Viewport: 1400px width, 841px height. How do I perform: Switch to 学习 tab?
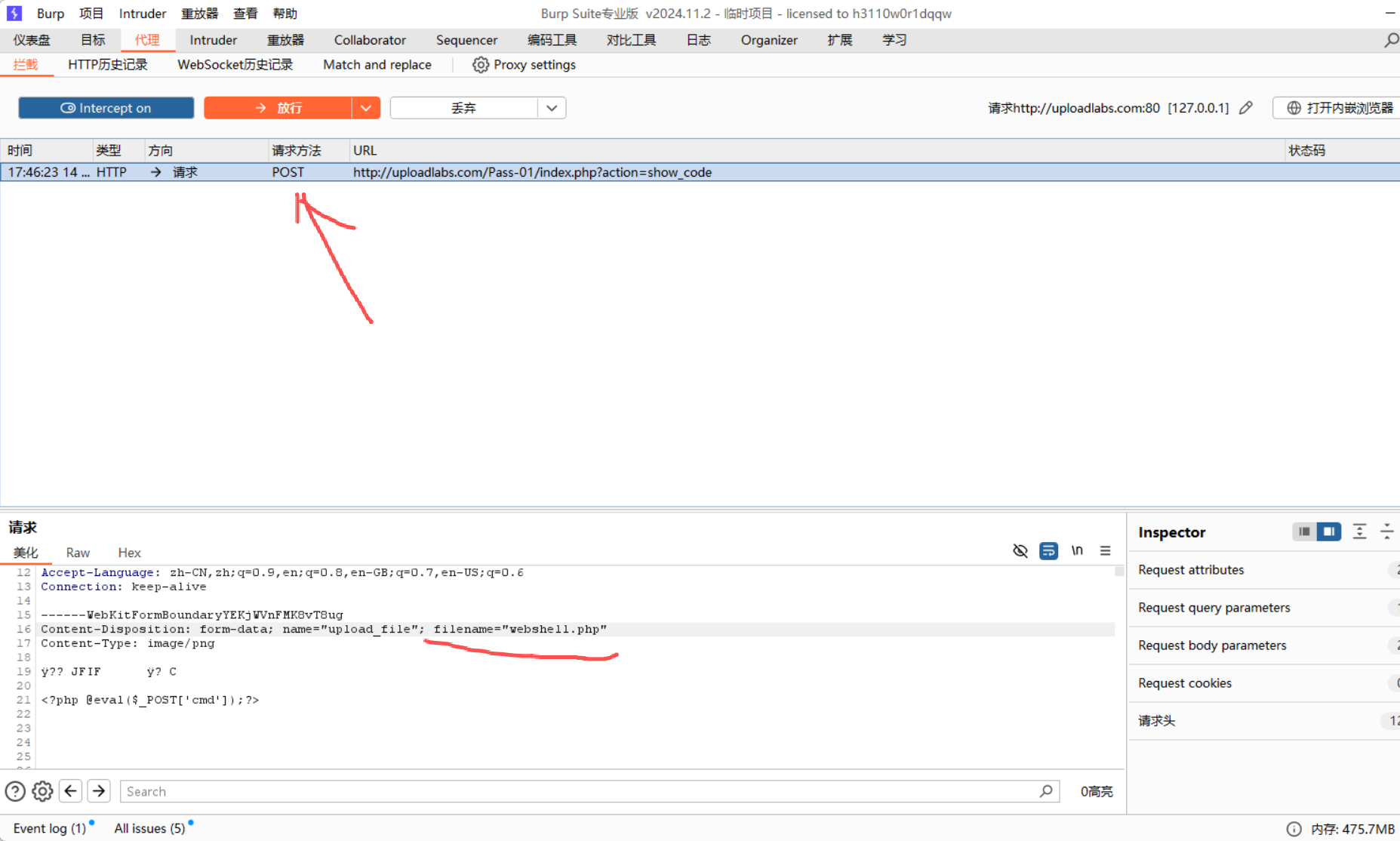(894, 40)
